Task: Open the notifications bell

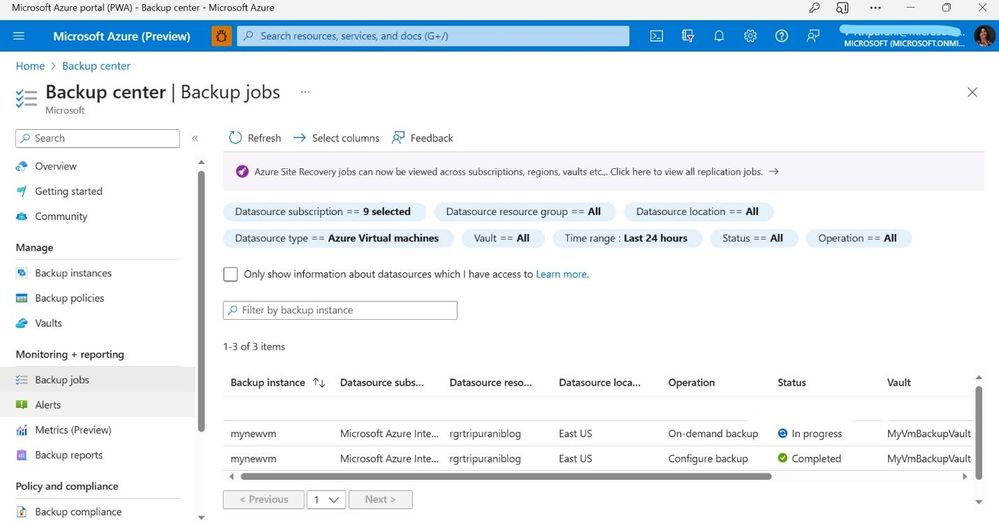Action: pyautogui.click(x=719, y=36)
